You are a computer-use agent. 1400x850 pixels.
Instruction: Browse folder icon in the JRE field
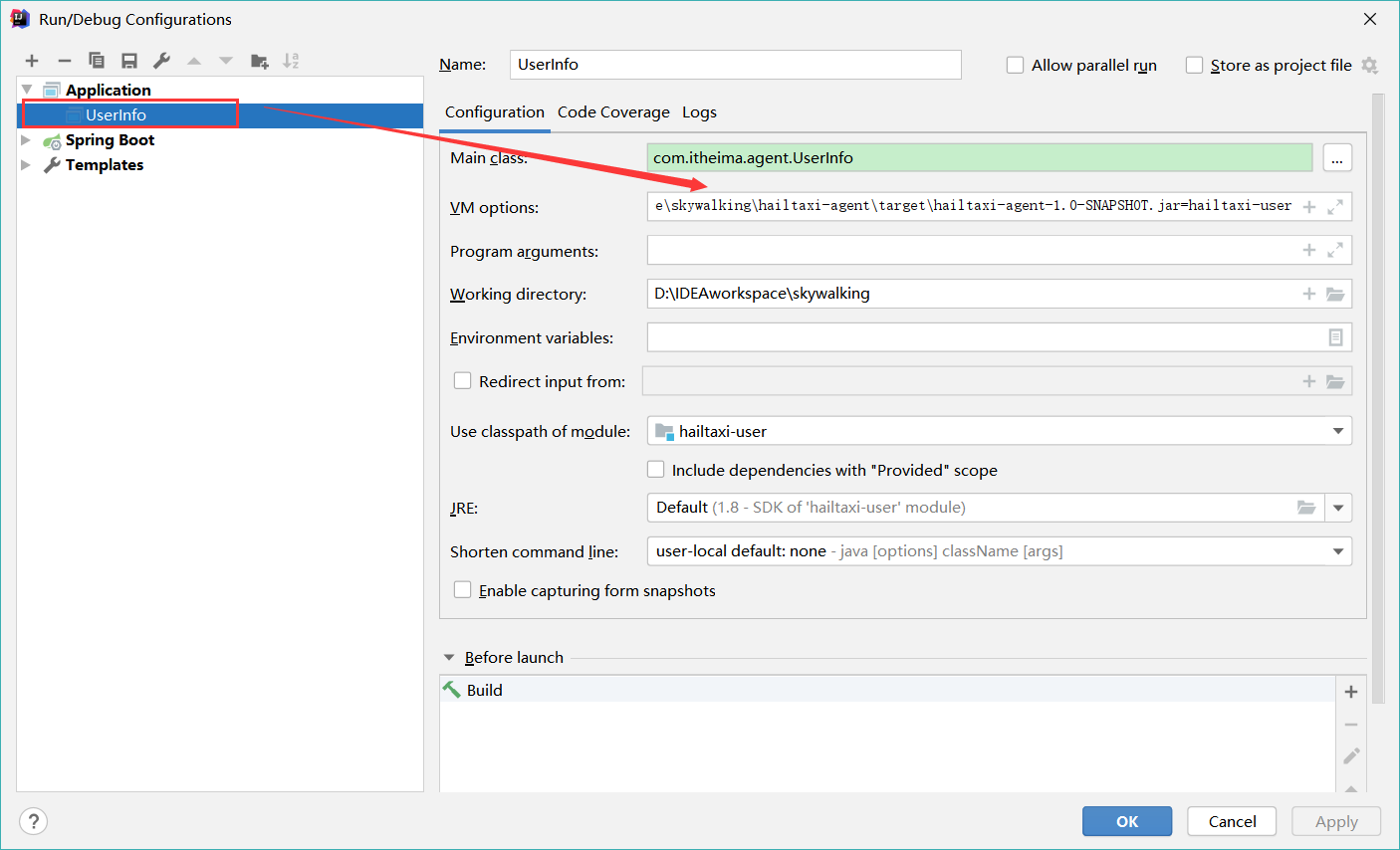tap(1306, 507)
